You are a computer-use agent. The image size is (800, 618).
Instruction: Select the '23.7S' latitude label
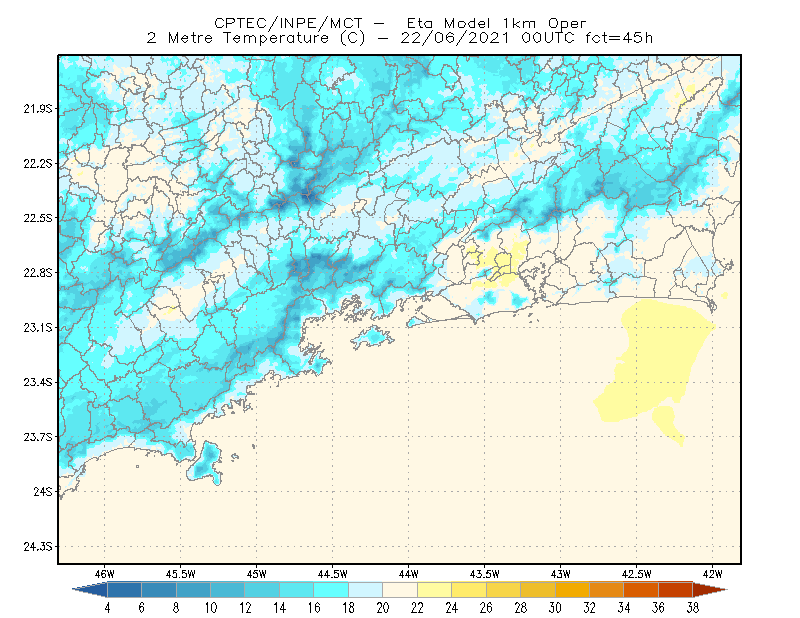38,437
